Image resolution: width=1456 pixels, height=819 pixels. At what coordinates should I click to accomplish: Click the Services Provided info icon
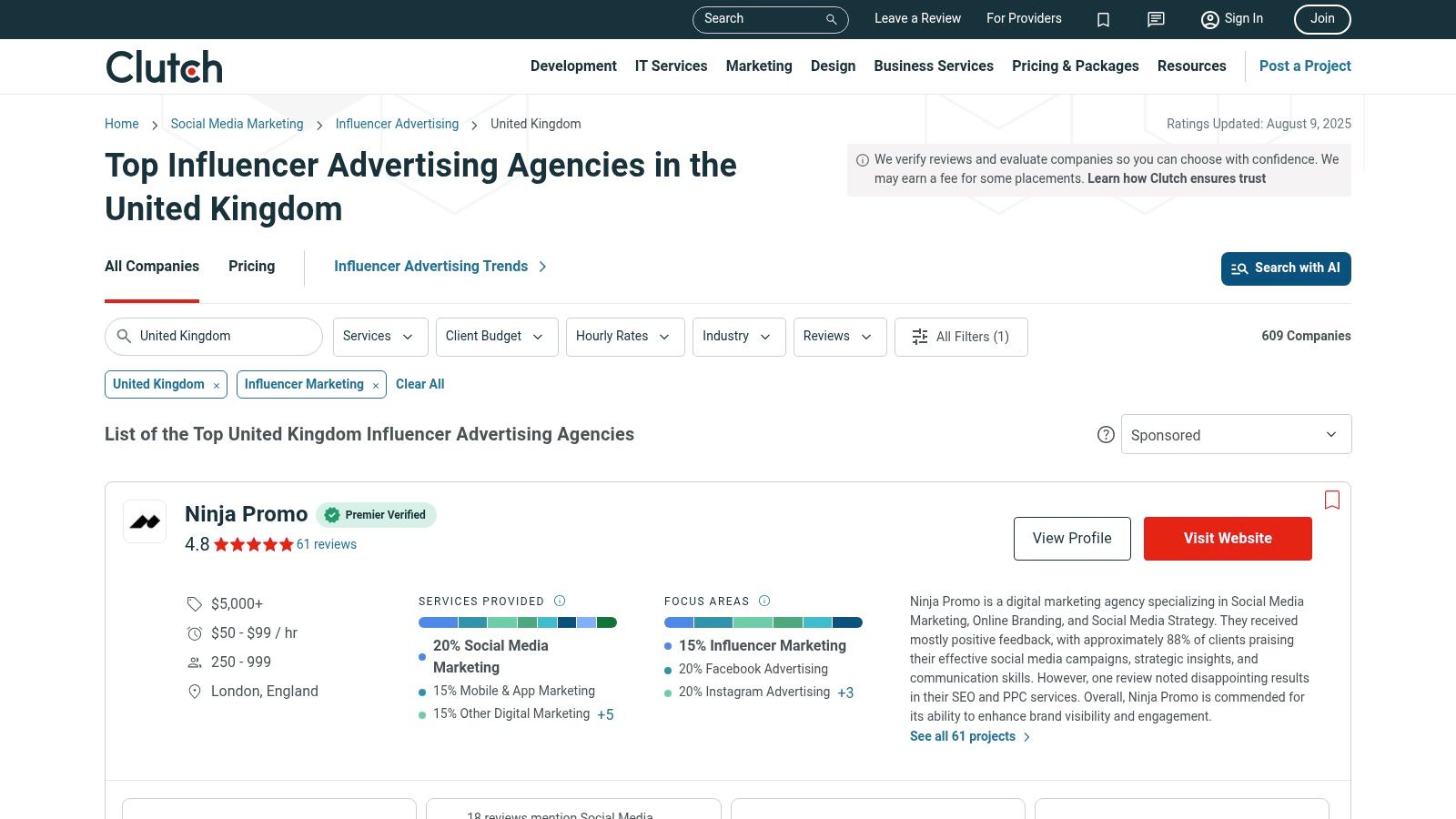point(560,601)
